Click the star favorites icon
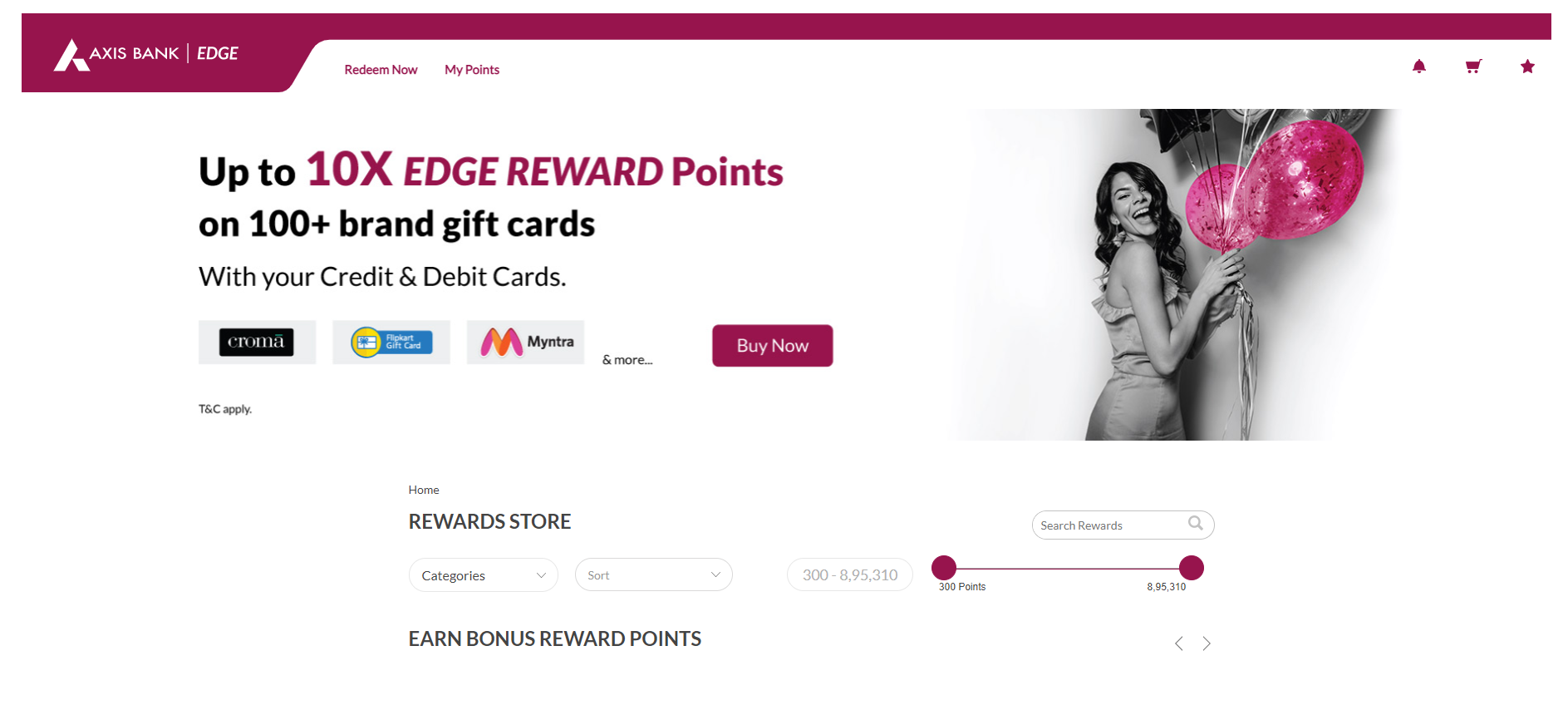The image size is (1568, 710). coord(1527,67)
